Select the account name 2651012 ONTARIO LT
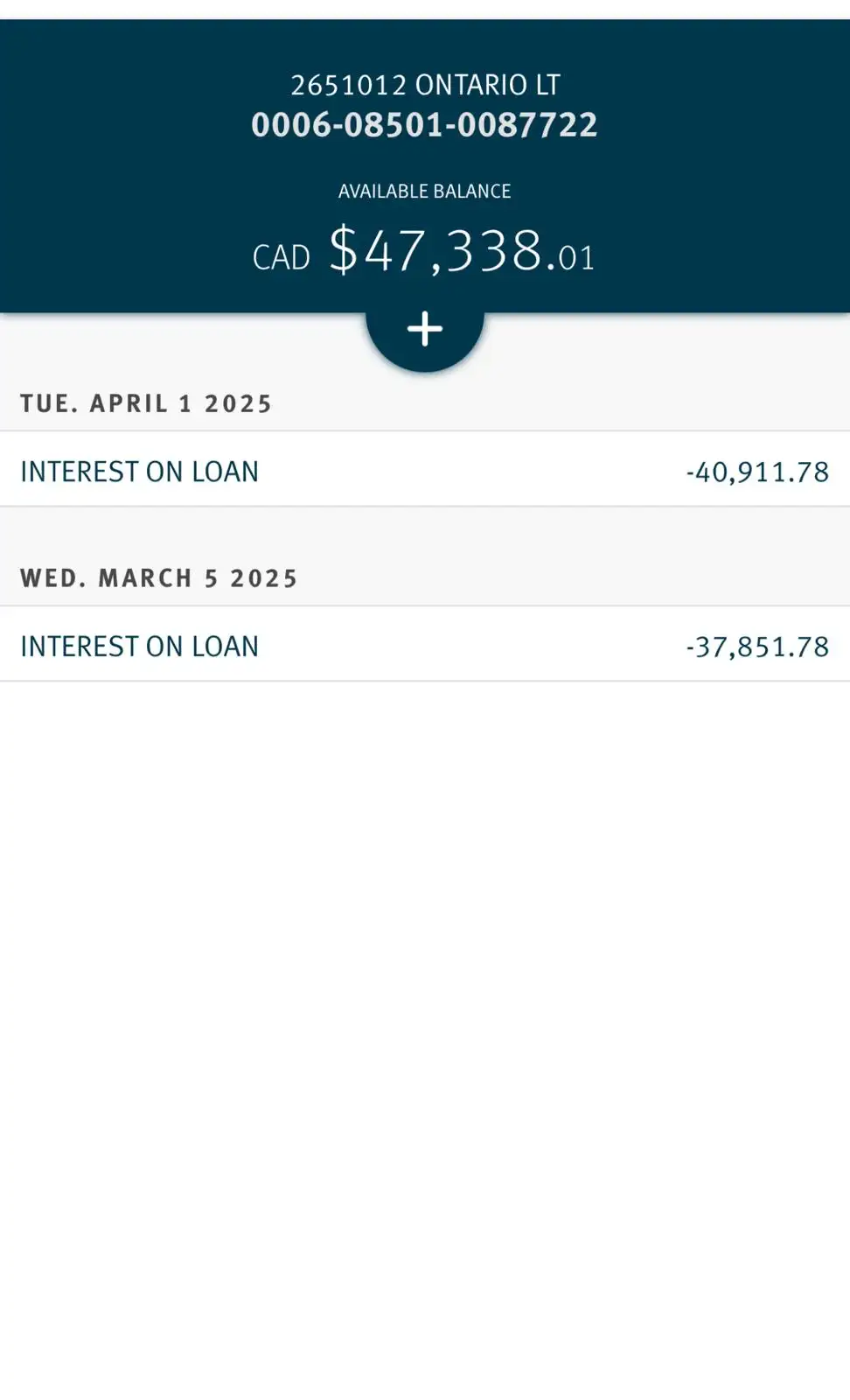The image size is (850, 1400). (425, 85)
